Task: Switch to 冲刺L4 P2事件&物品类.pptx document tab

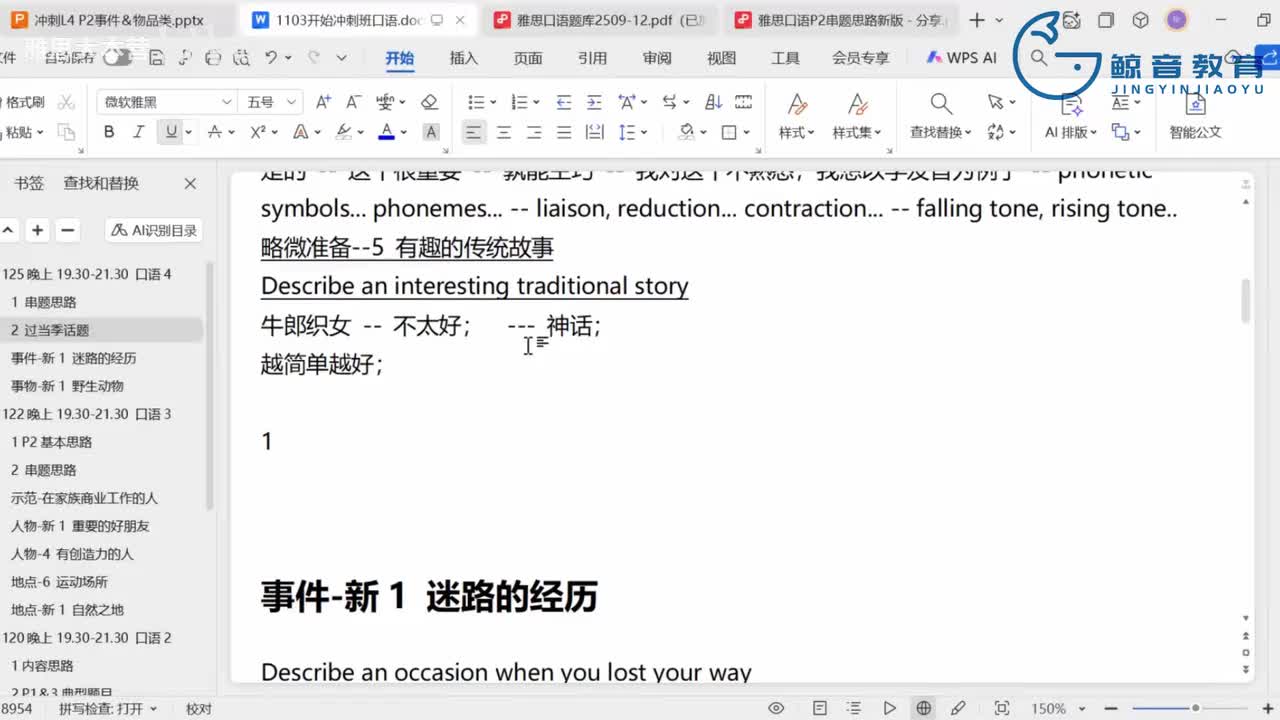Action: point(118,20)
